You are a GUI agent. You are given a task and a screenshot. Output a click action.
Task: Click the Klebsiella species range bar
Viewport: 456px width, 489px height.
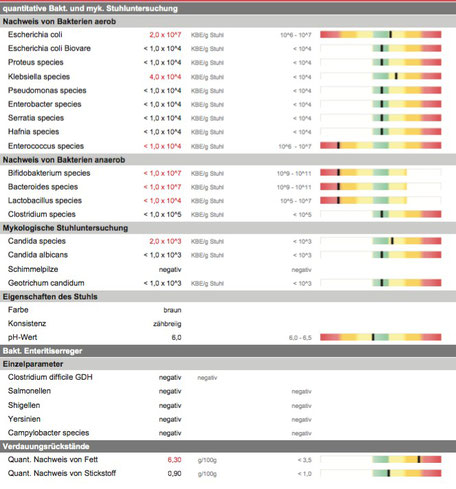pyautogui.click(x=381, y=76)
